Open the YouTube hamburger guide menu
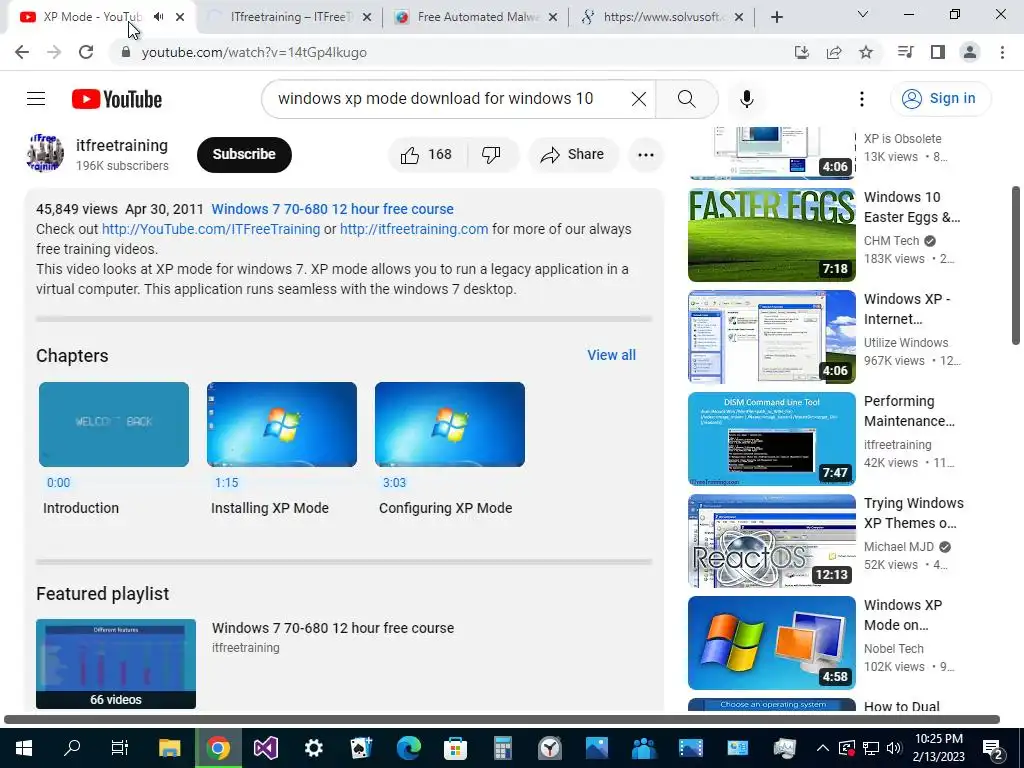1024x768 pixels. click(x=36, y=99)
